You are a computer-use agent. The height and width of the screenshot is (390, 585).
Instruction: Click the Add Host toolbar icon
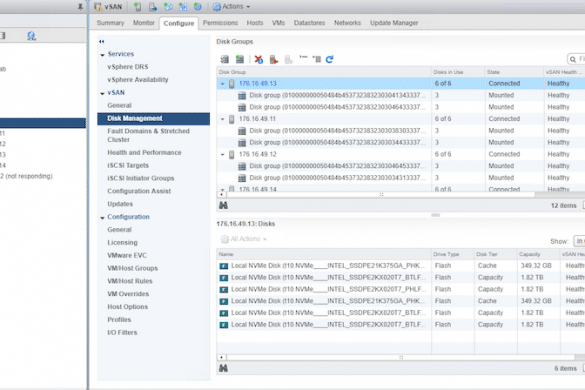click(137, 6)
